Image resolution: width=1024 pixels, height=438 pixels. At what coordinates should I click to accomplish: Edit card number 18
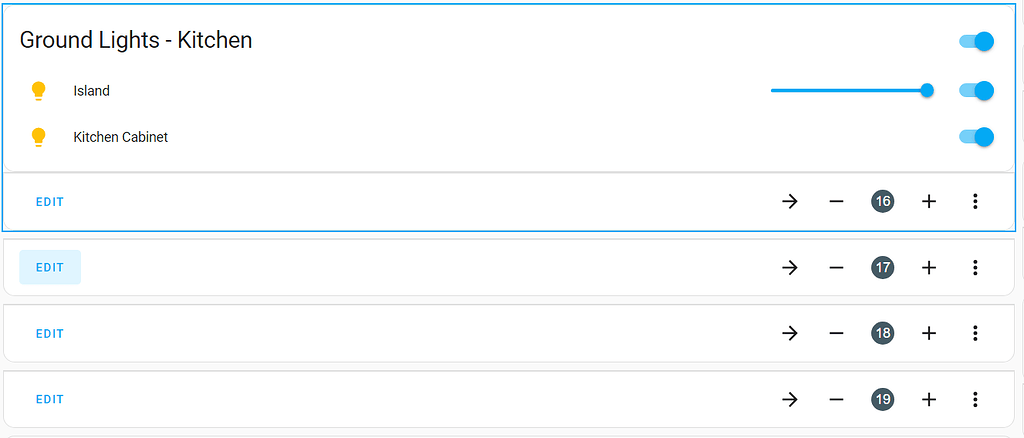pyautogui.click(x=50, y=334)
